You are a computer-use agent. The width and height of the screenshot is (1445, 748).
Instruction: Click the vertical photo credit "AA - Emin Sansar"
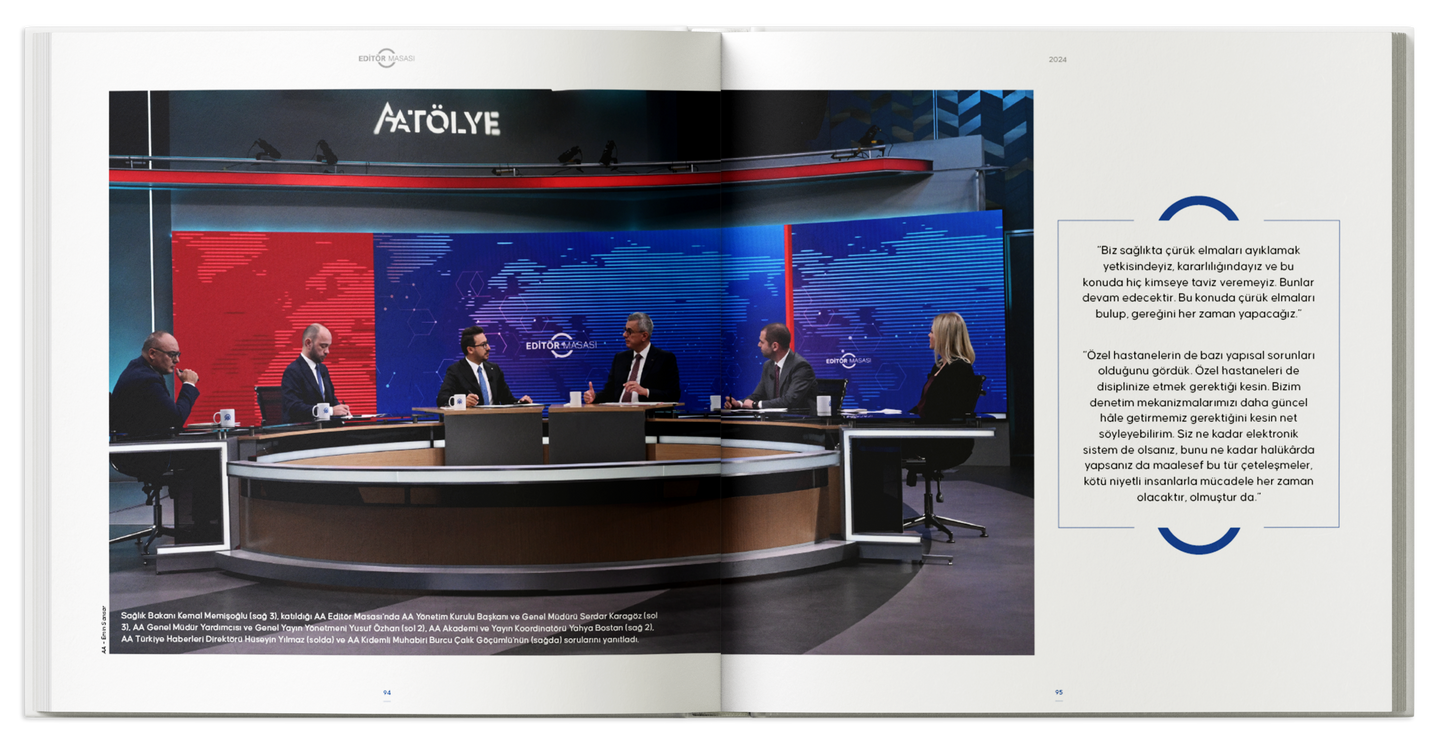point(103,630)
